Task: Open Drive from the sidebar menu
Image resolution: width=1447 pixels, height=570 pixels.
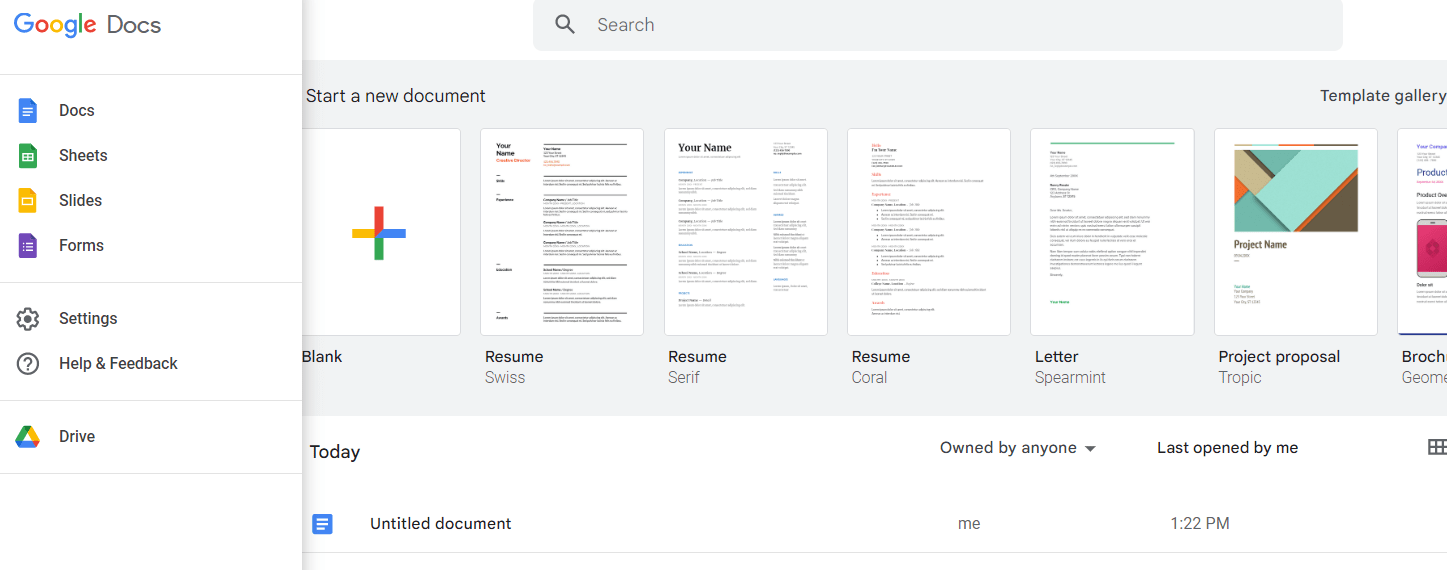Action: point(151,436)
